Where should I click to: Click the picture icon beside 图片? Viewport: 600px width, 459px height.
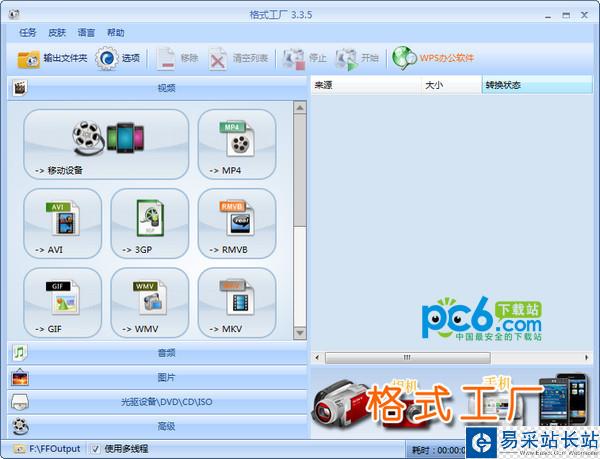click(20, 378)
